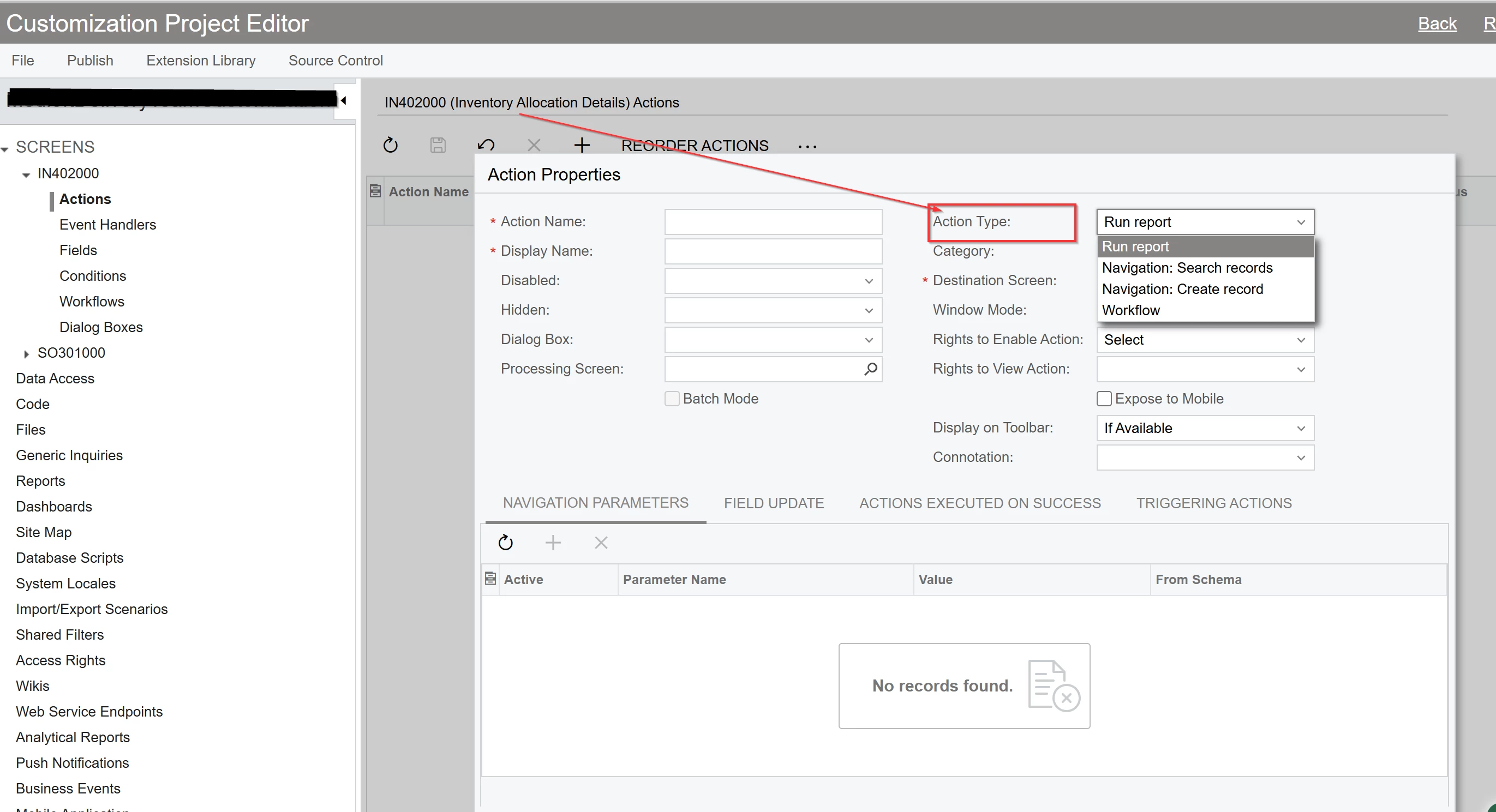Image resolution: width=1496 pixels, height=812 pixels.
Task: Refresh the Navigation Parameters grid
Action: 505,543
